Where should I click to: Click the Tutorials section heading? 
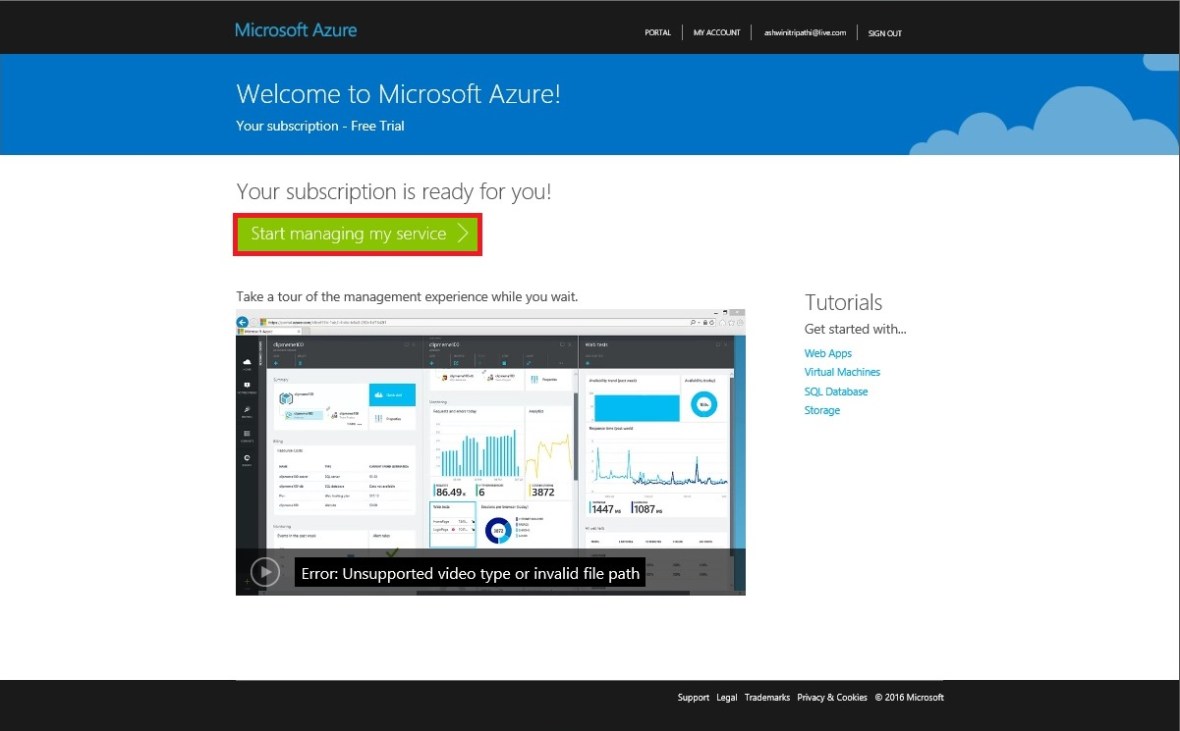click(x=842, y=301)
